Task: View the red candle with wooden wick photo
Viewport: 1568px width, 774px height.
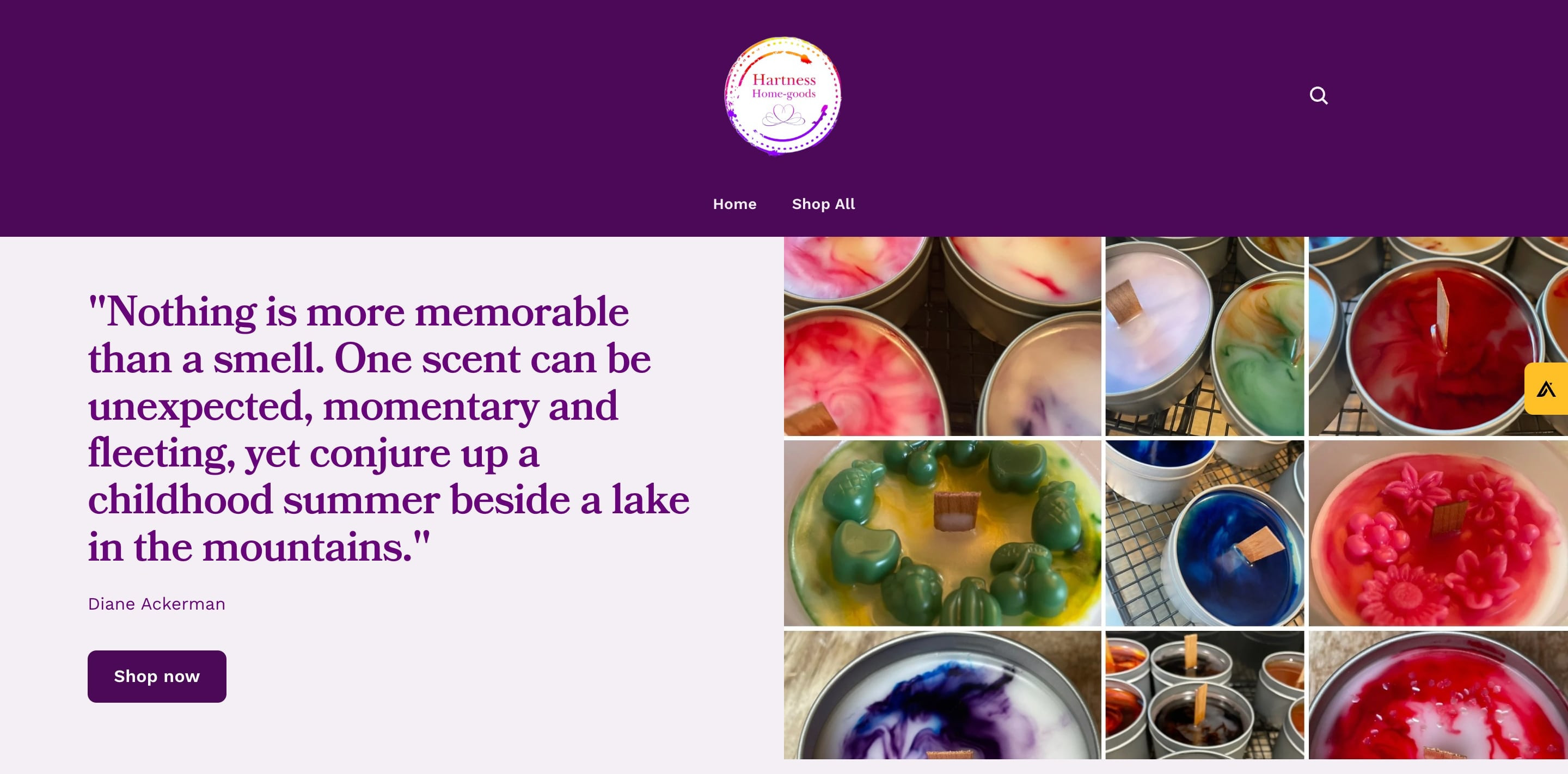Action: point(1438,336)
